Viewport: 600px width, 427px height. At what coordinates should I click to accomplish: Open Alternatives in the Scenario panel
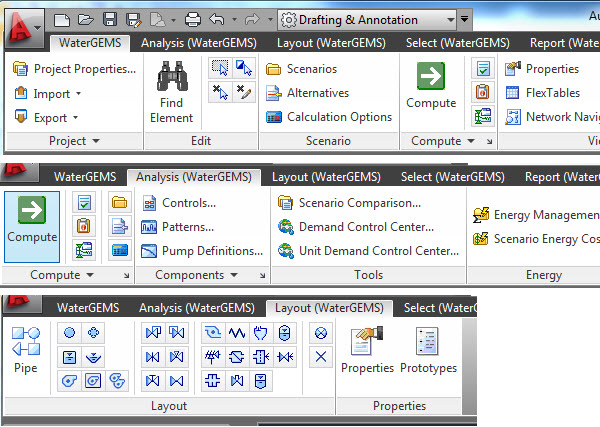pos(308,93)
